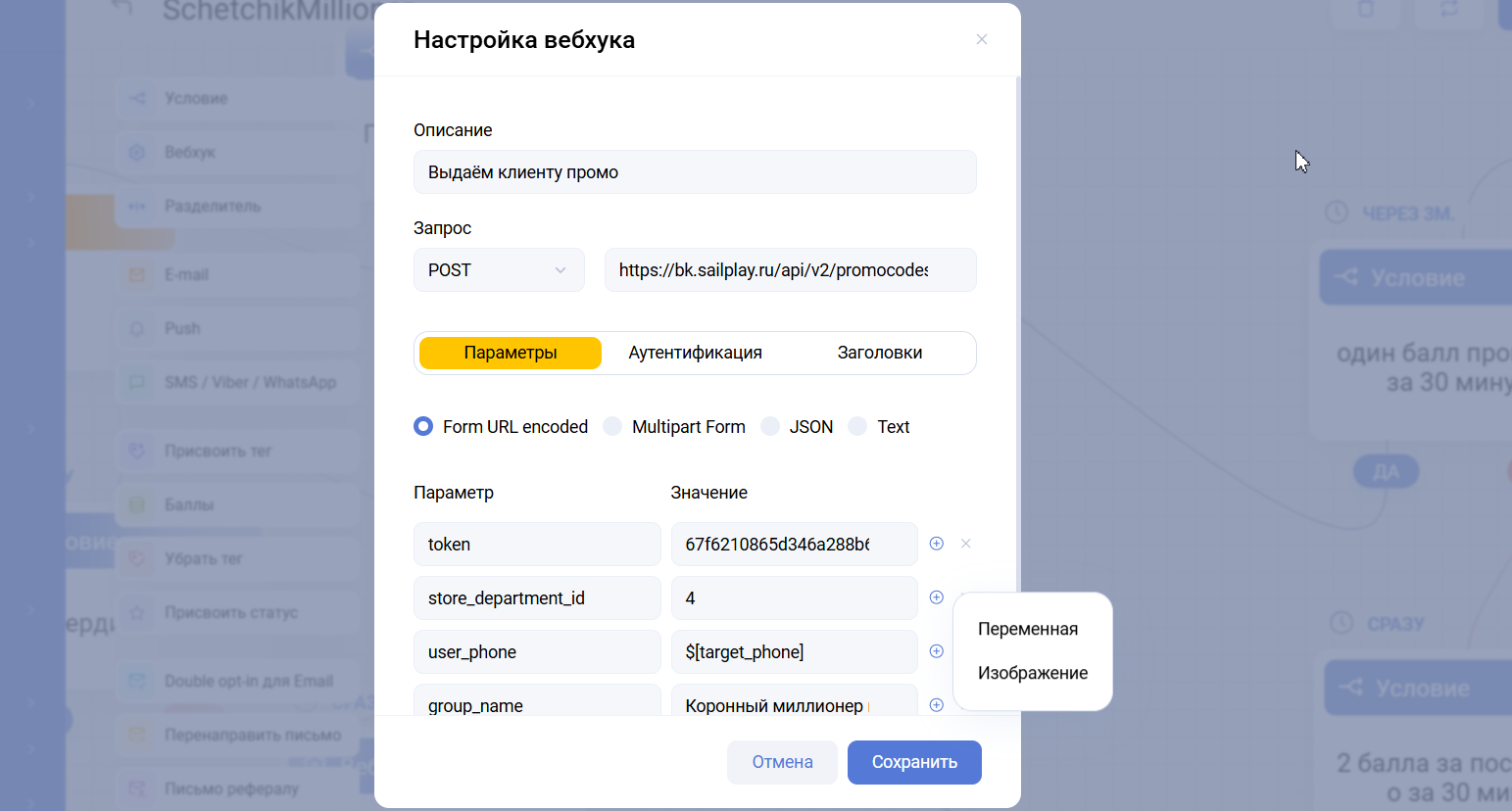This screenshot has width=1512, height=811.
Task: Select the Text body format
Action: click(x=857, y=426)
